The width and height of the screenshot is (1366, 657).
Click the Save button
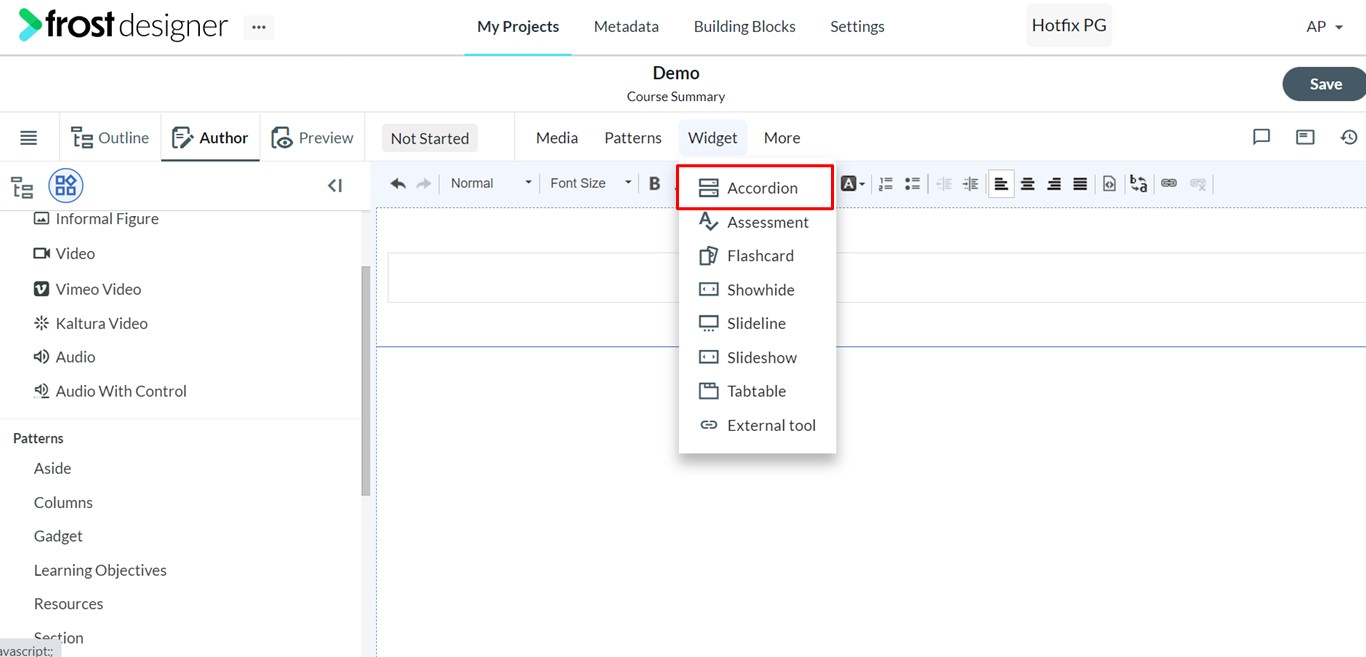click(x=1324, y=84)
